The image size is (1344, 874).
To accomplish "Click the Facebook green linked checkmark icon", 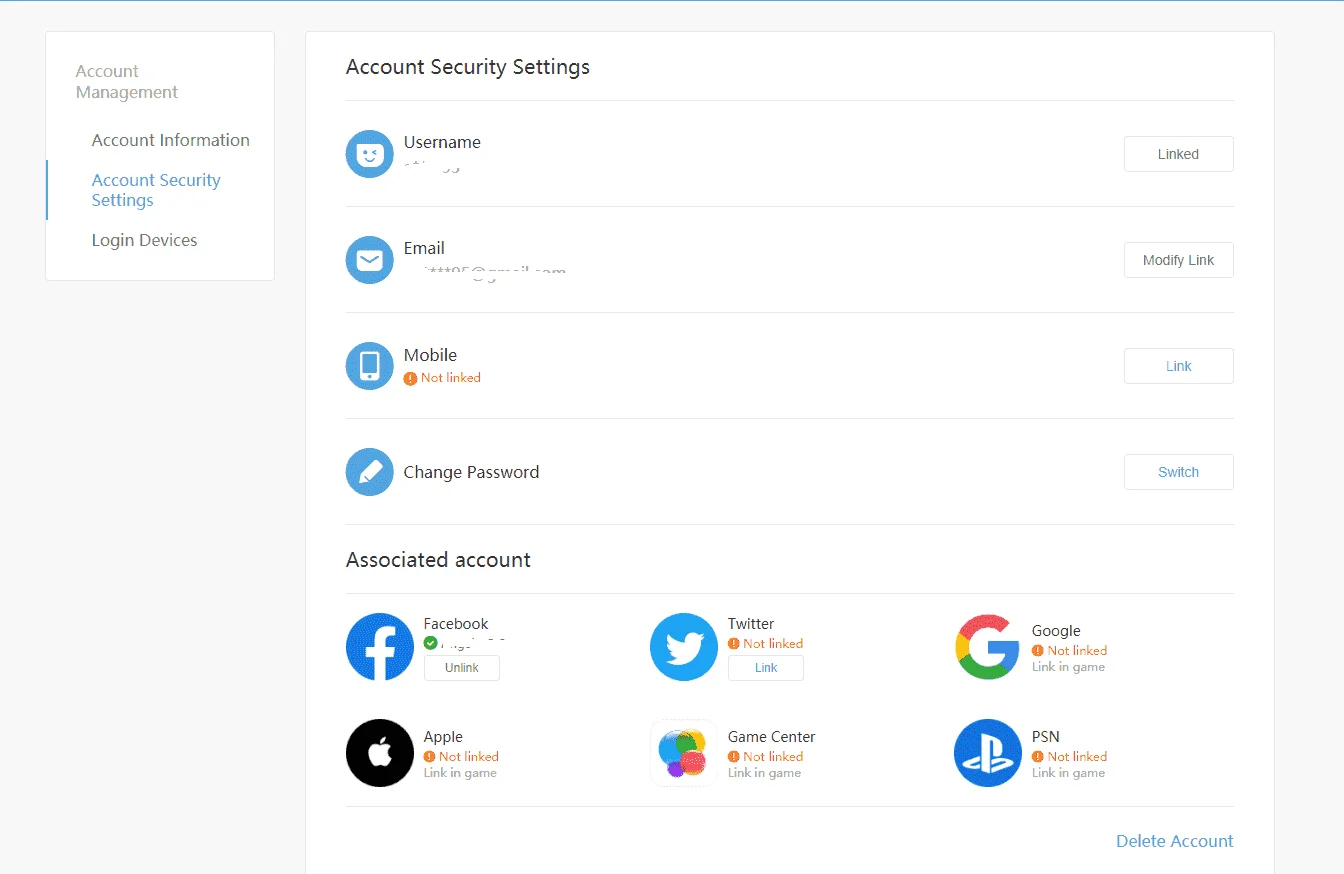I will [x=430, y=643].
